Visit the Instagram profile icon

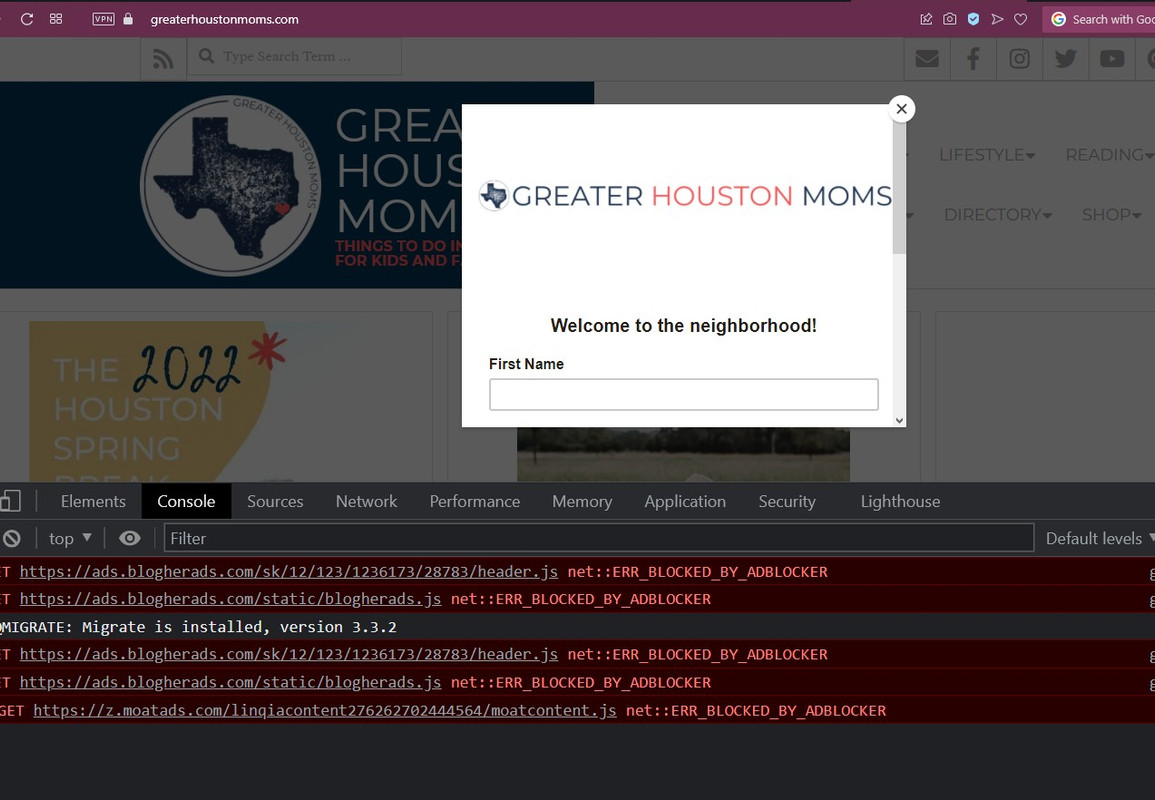click(x=1019, y=58)
